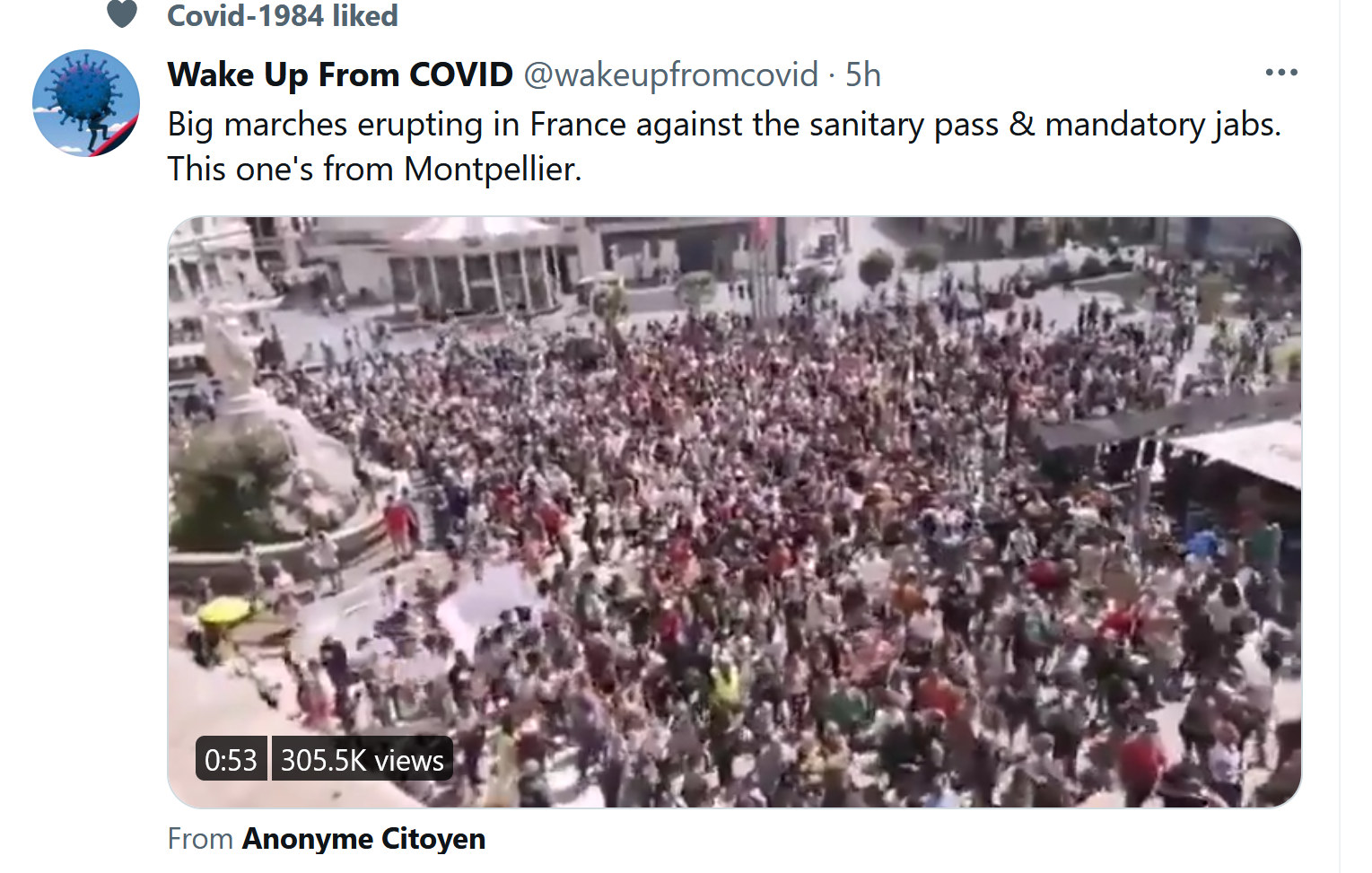The width and height of the screenshot is (1372, 873).
Task: Click the Wake Up From COVID display name
Action: tap(340, 74)
